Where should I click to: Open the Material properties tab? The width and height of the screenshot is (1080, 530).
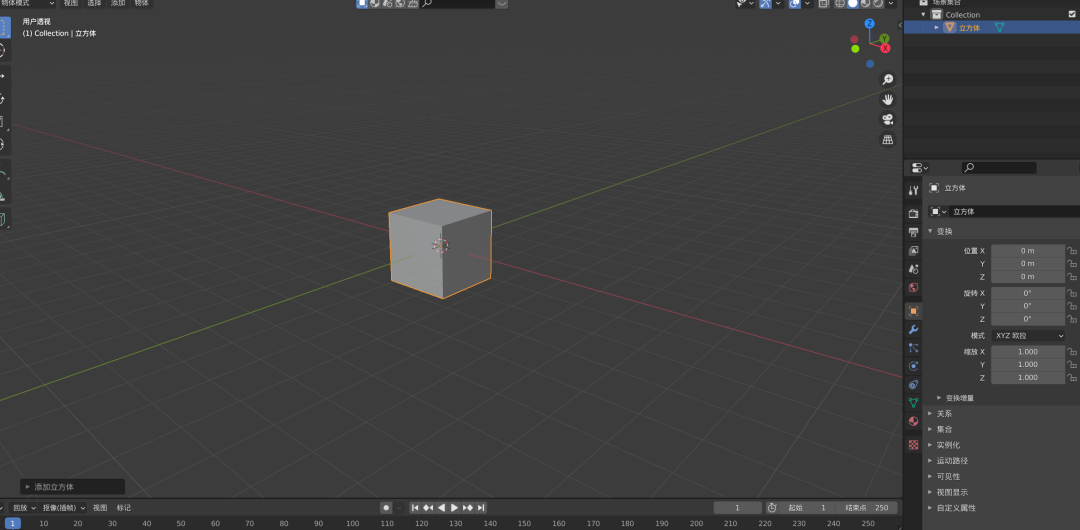pos(913,421)
